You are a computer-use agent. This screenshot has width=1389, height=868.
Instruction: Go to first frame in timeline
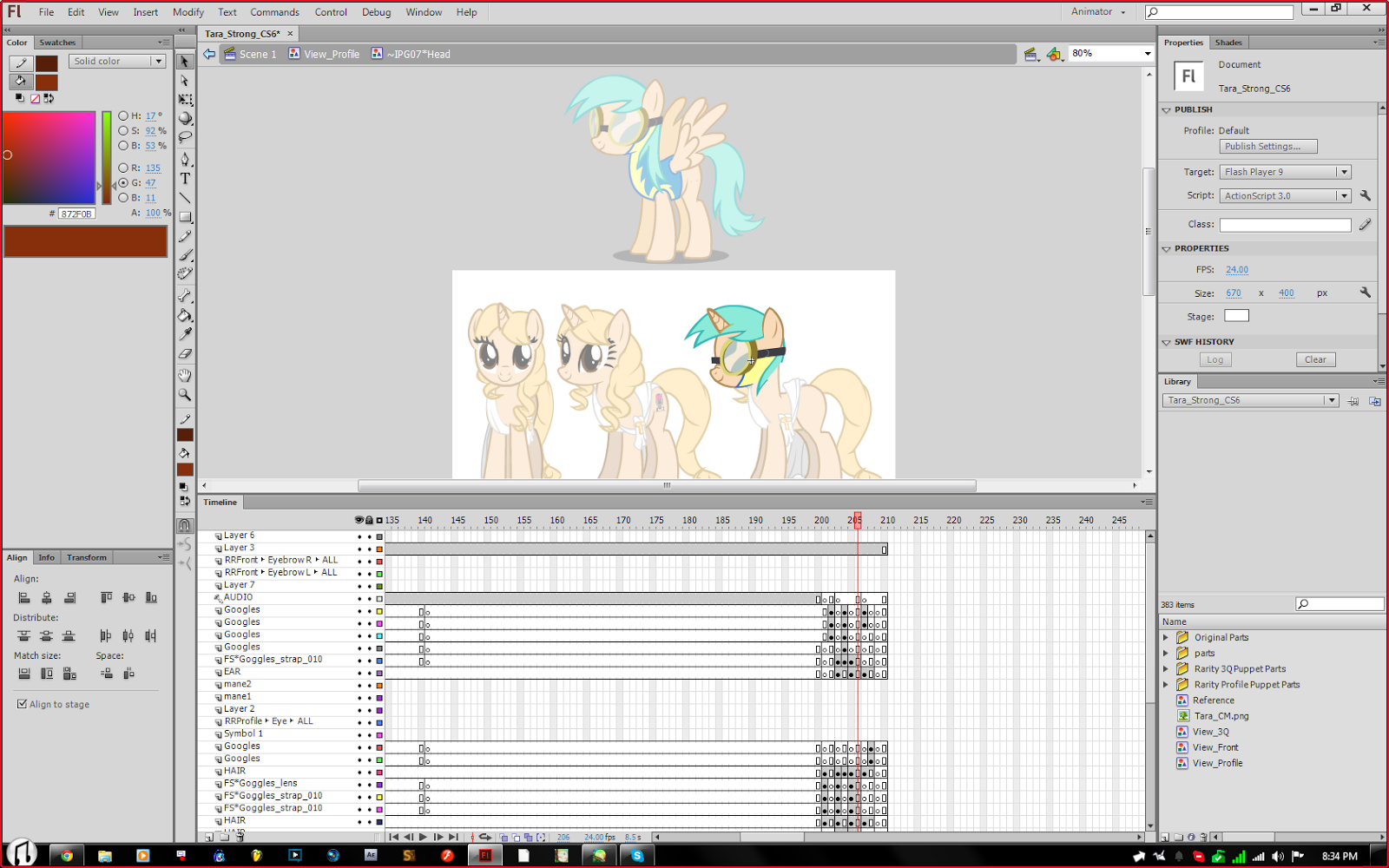click(394, 837)
